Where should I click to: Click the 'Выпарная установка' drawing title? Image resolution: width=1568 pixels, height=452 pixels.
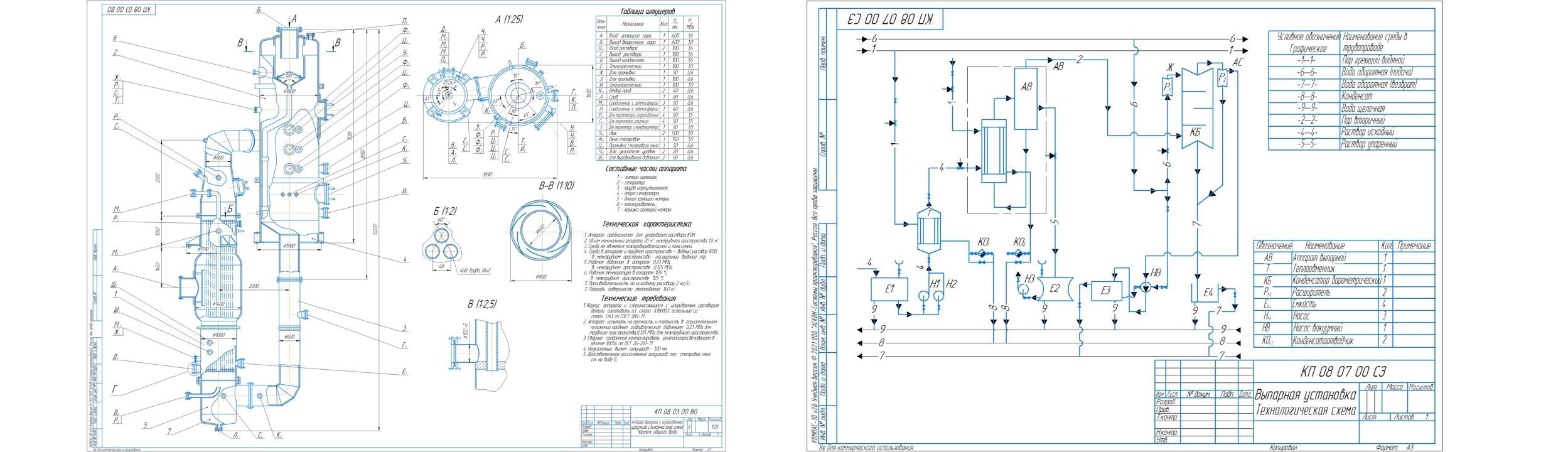point(1304,395)
